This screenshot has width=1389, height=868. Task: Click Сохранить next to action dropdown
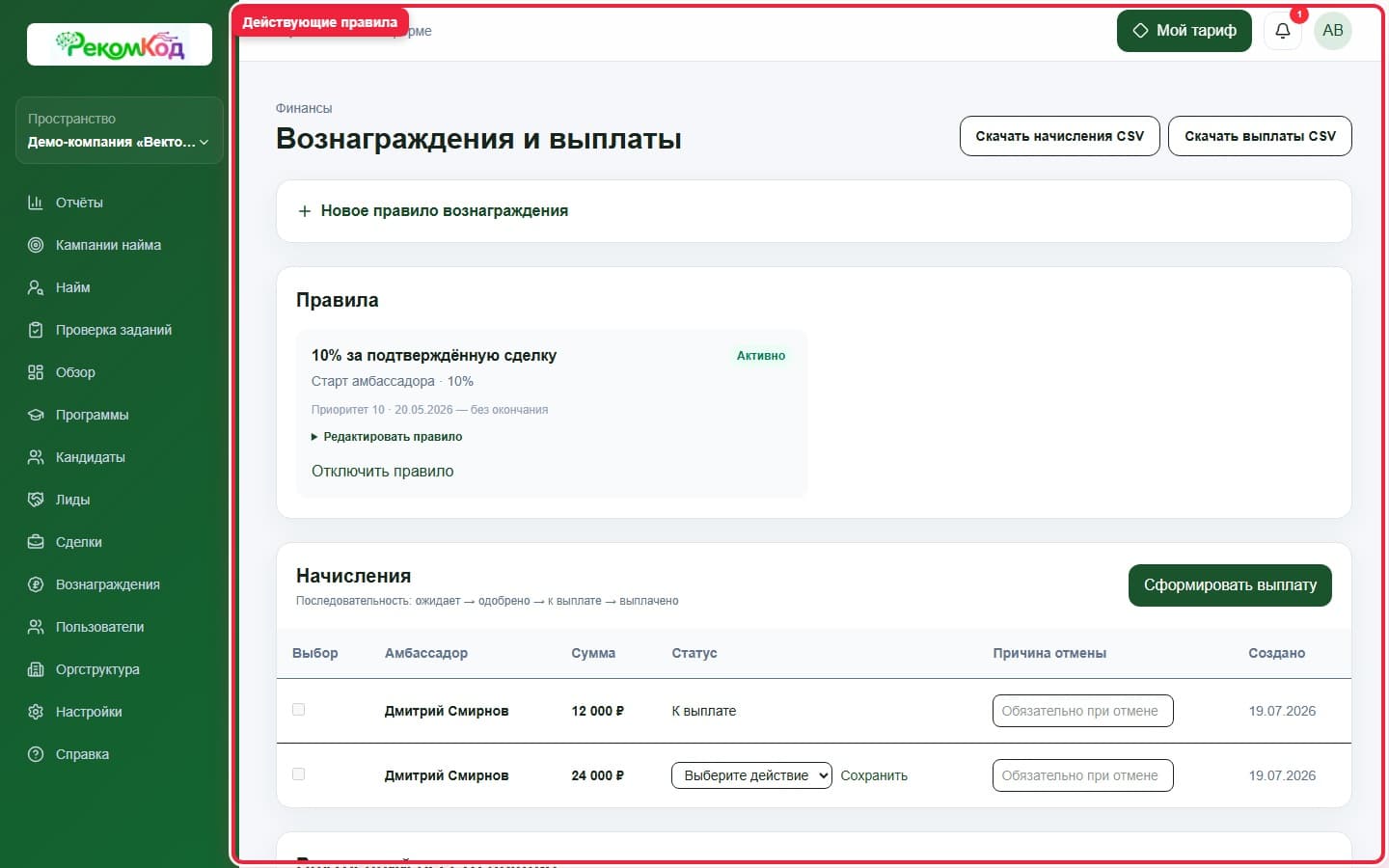874,775
